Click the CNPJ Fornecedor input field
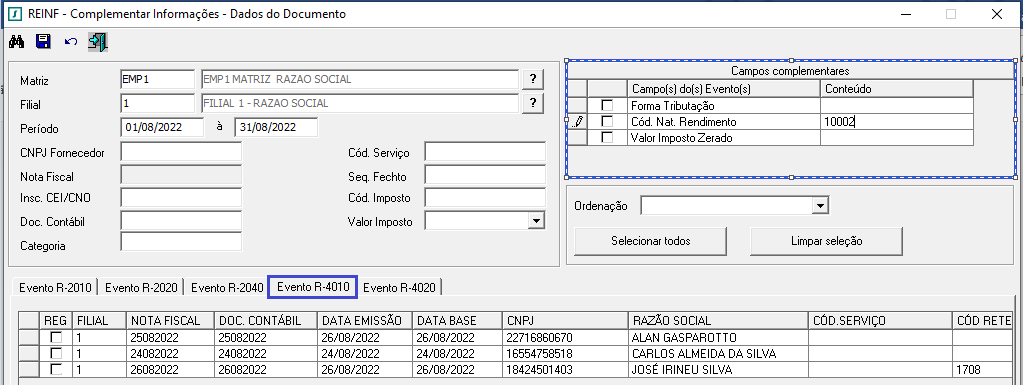Image resolution: width=1023 pixels, height=385 pixels. pyautogui.click(x=181, y=152)
